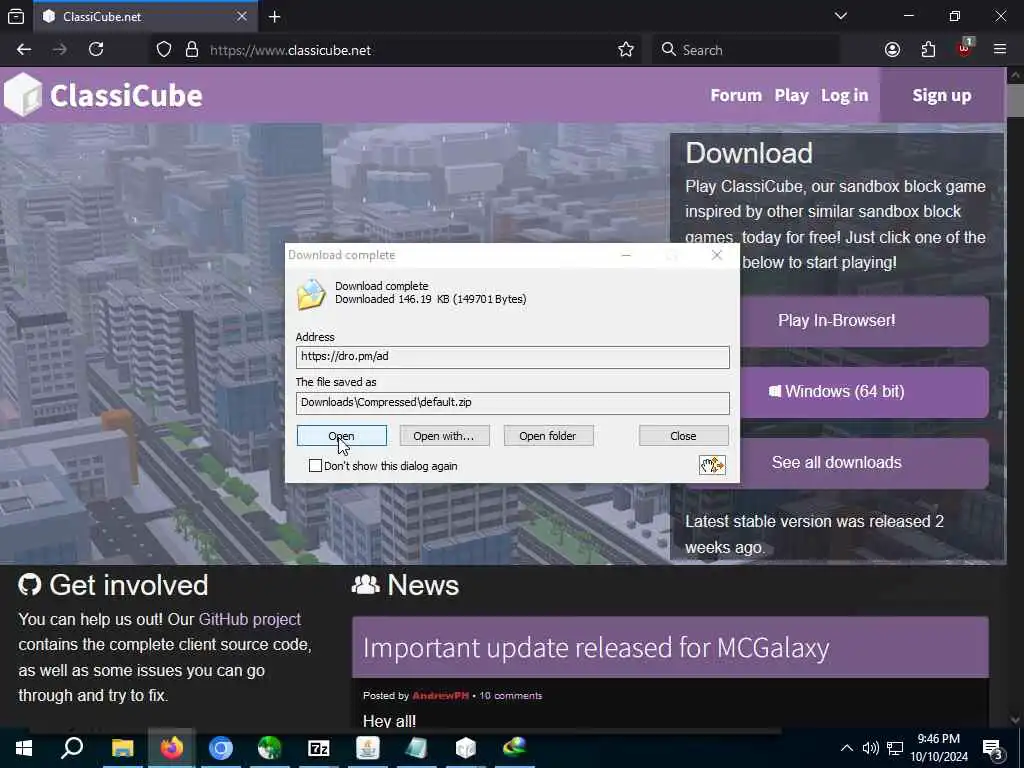The height and width of the screenshot is (768, 1024).
Task: Open the downloaded default.zip file
Action: point(342,436)
